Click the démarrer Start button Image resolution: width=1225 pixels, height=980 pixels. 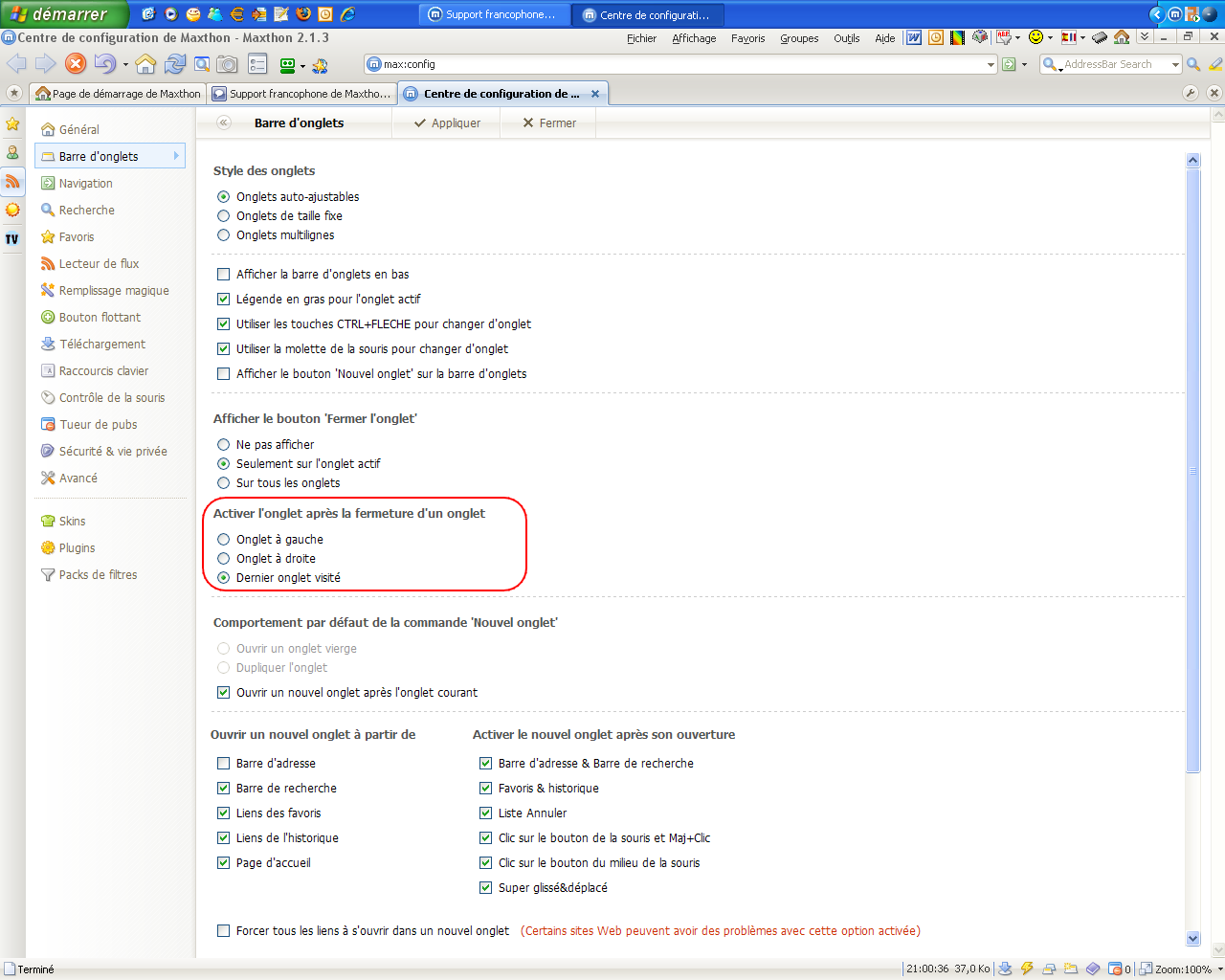pos(63,14)
